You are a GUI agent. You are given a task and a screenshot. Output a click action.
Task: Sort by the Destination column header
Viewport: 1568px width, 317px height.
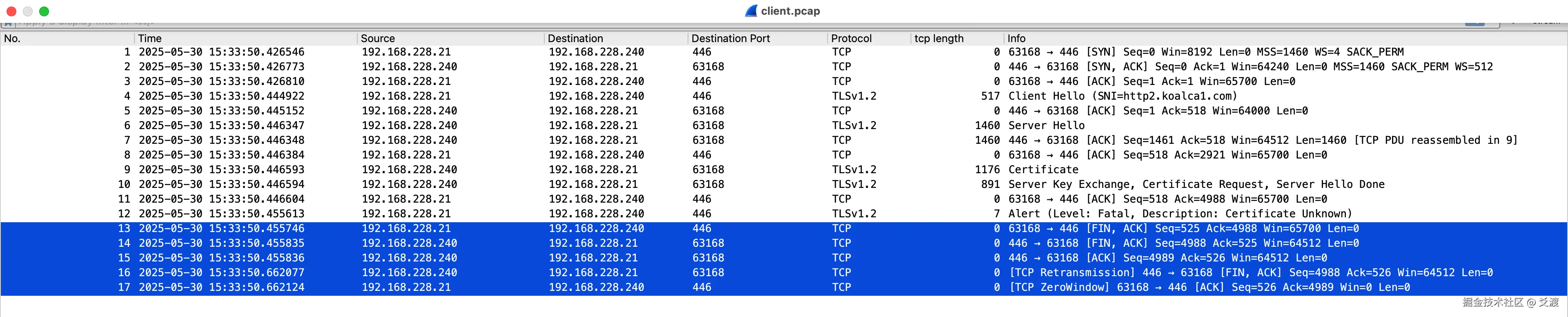[x=616, y=38]
